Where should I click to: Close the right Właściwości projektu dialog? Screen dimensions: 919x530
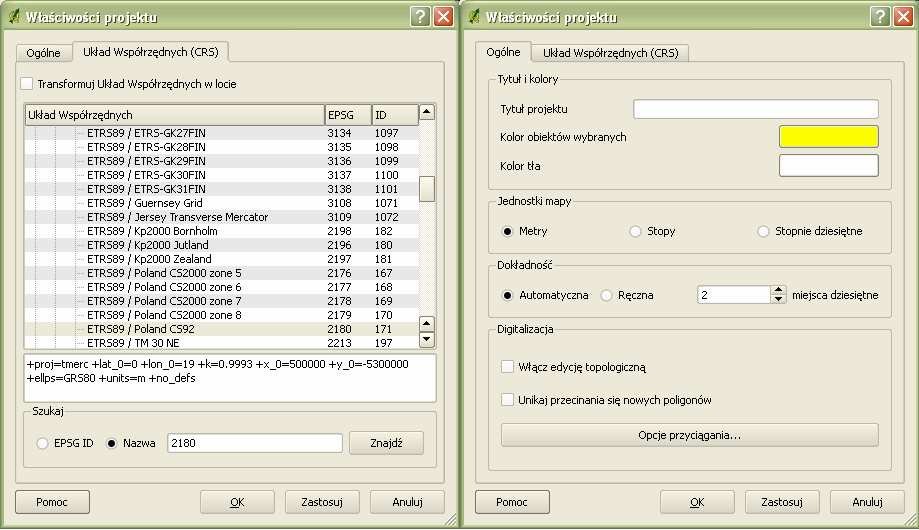click(x=904, y=16)
